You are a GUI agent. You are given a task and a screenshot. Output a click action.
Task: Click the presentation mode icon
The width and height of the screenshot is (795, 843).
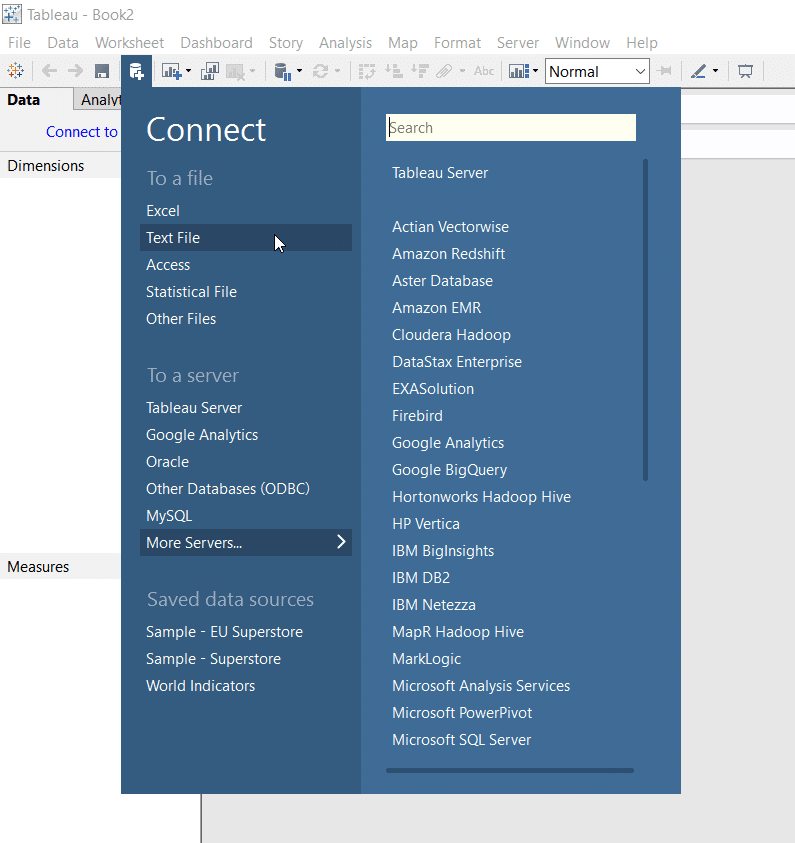(x=746, y=71)
